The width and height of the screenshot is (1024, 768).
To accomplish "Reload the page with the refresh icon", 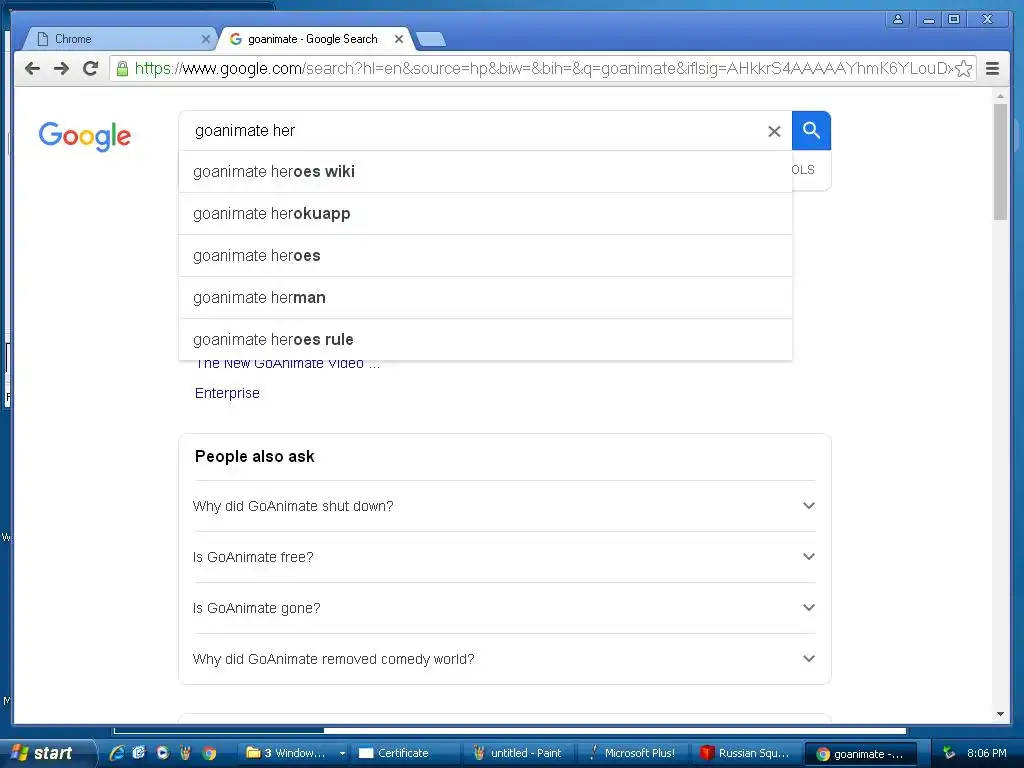I will click(x=91, y=68).
